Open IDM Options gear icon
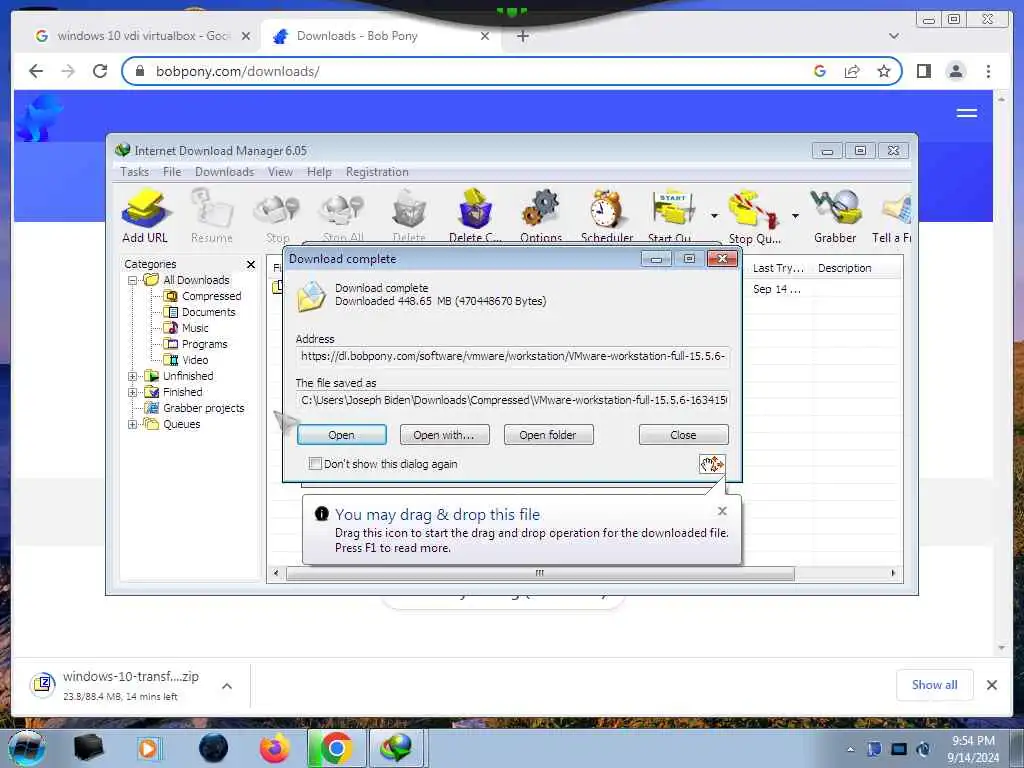This screenshot has width=1024, height=768. point(541,216)
